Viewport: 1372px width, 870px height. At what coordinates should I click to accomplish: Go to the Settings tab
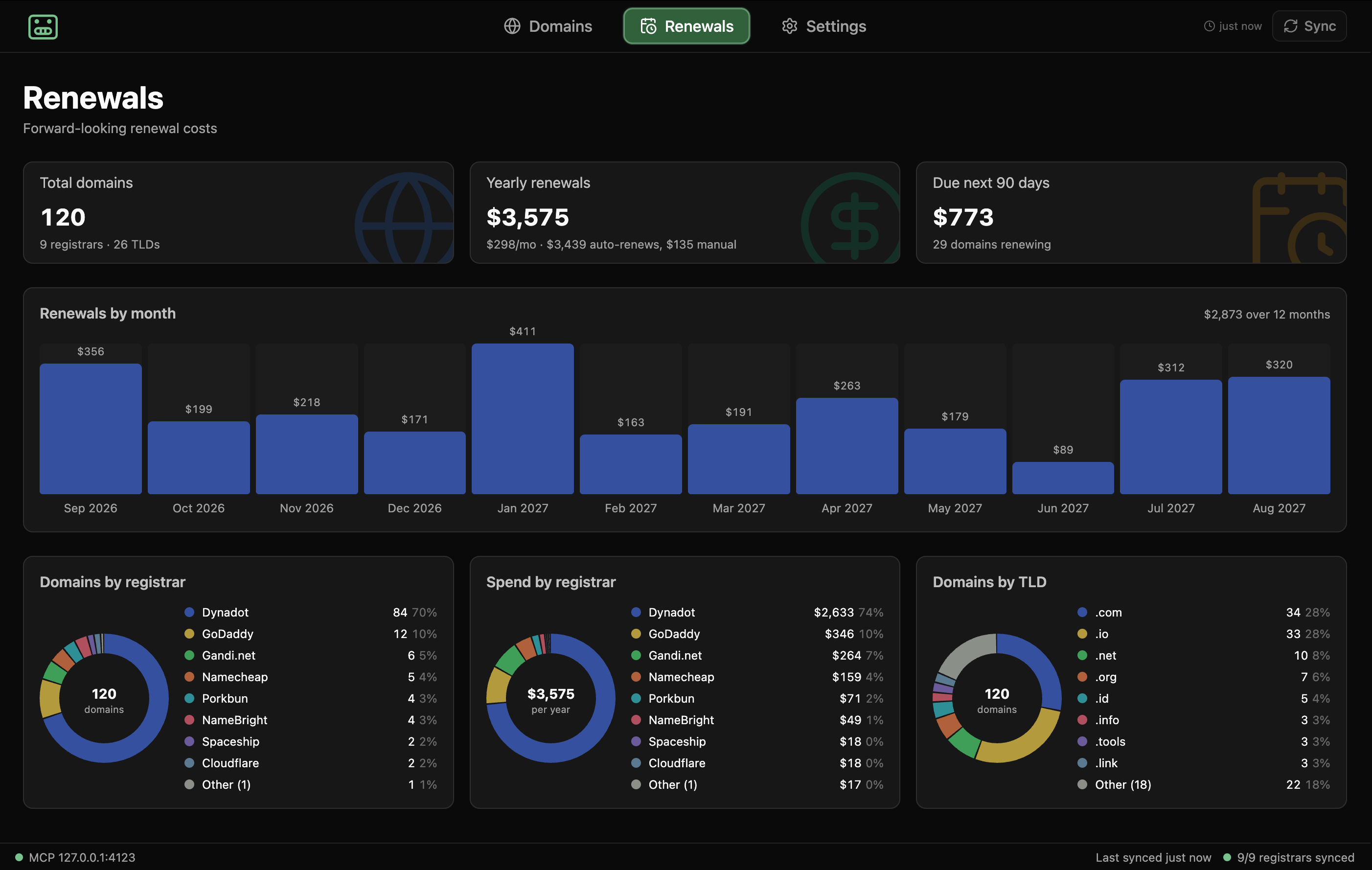point(824,26)
